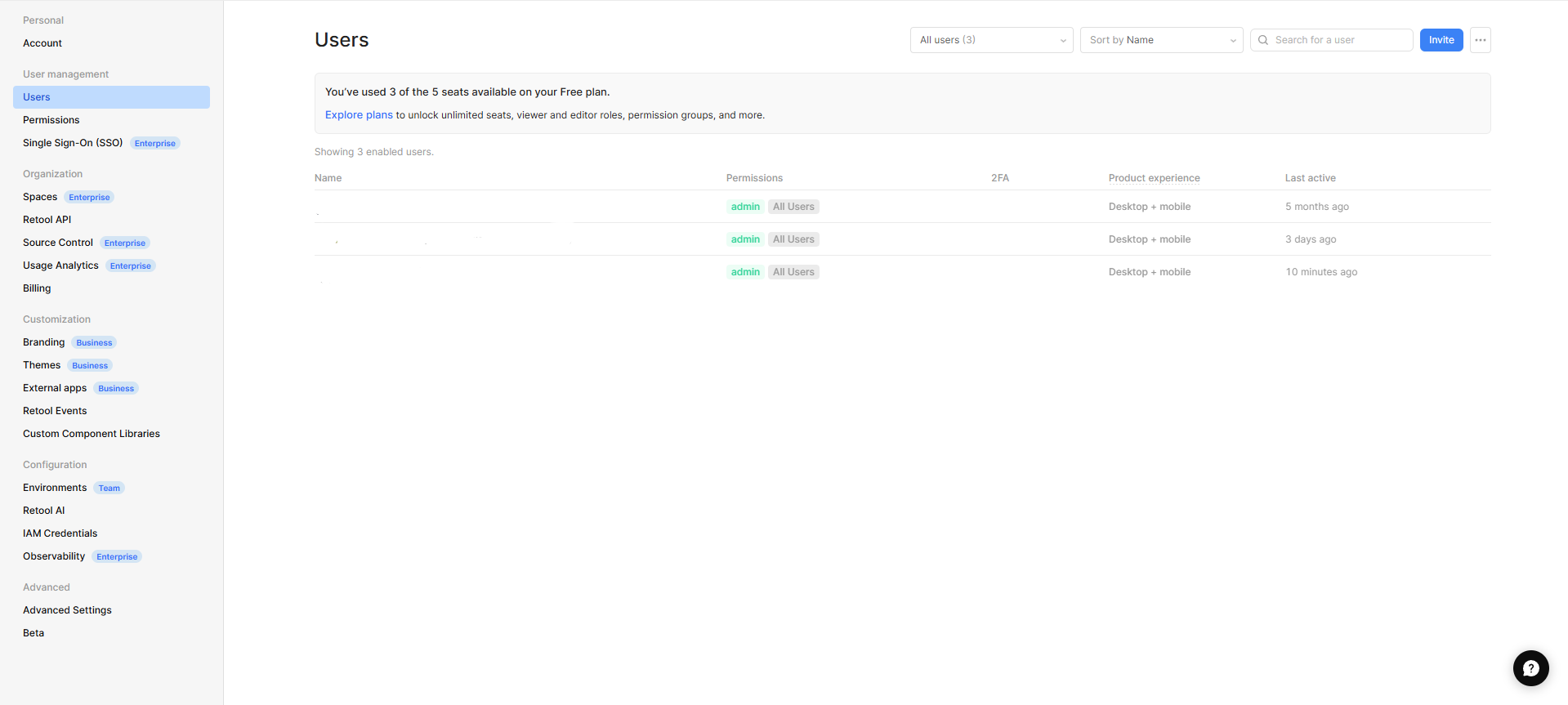
Task: Open the Sort by Name dropdown
Action: [1161, 40]
